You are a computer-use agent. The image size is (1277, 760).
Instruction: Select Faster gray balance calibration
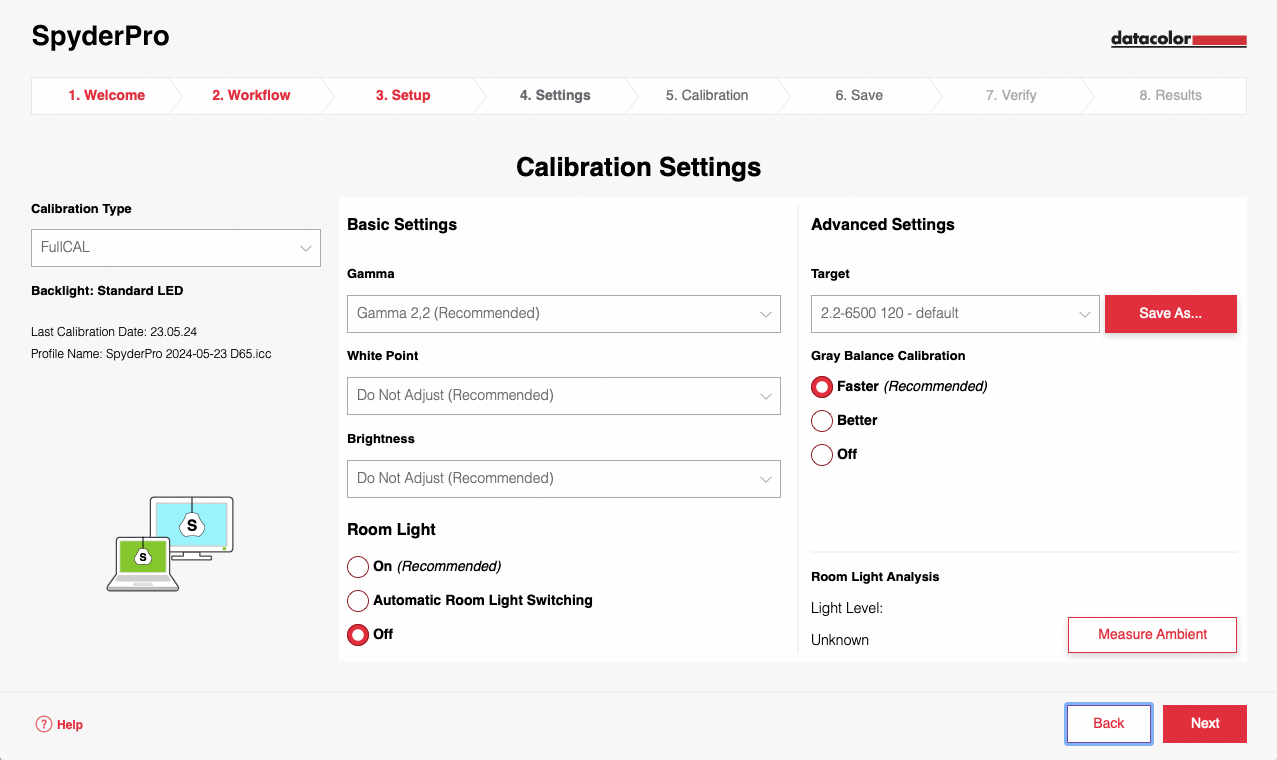pyautogui.click(x=822, y=387)
